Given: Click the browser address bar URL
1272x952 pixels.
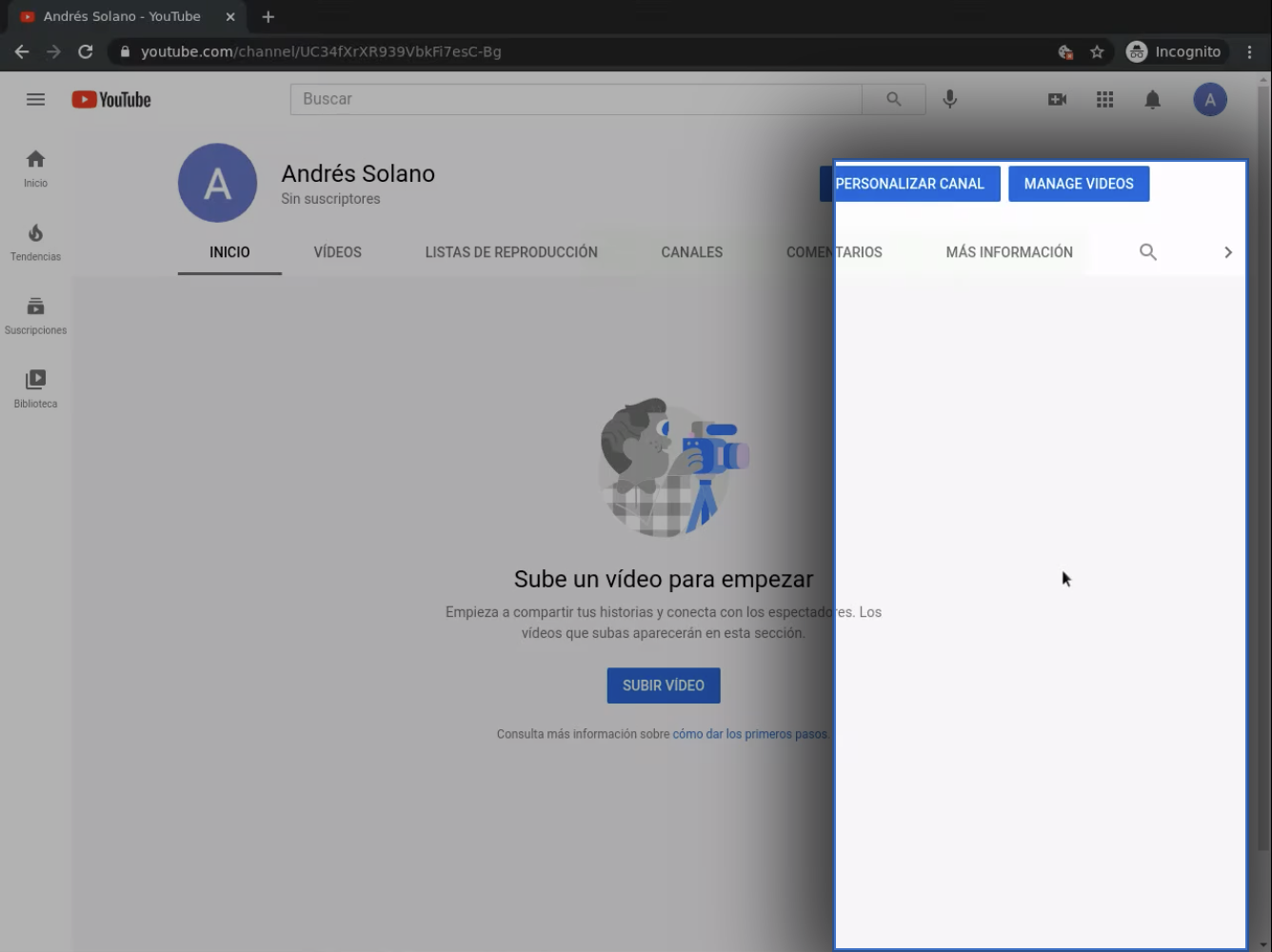Looking at the screenshot, I should tap(321, 51).
